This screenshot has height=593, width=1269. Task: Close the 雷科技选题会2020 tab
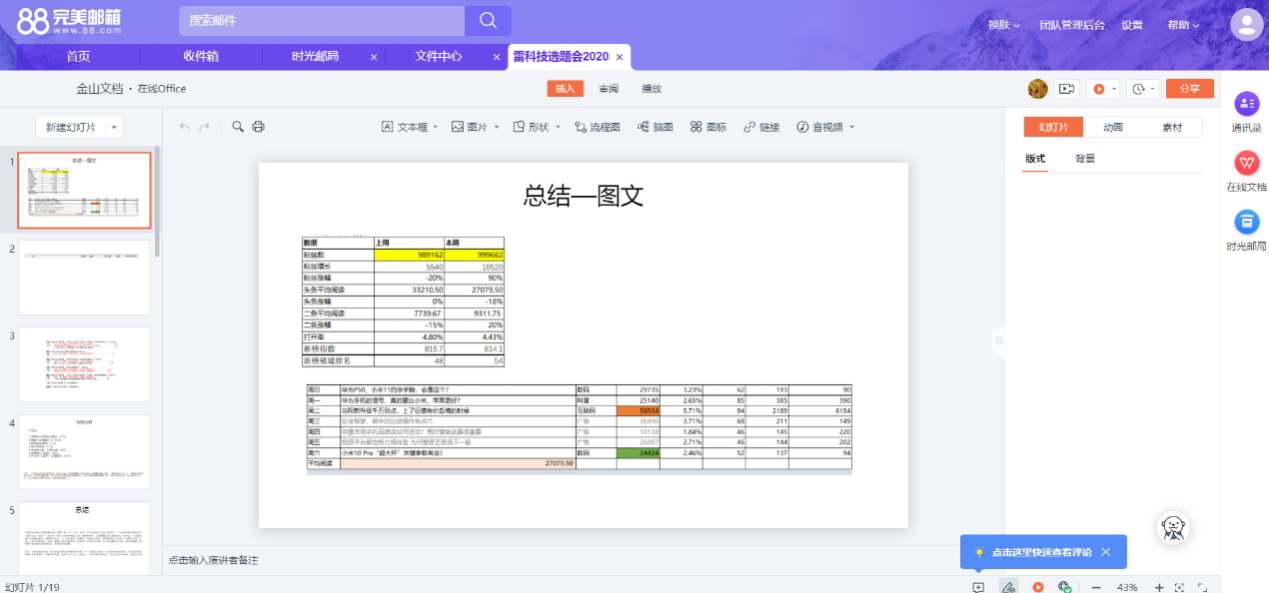(619, 57)
